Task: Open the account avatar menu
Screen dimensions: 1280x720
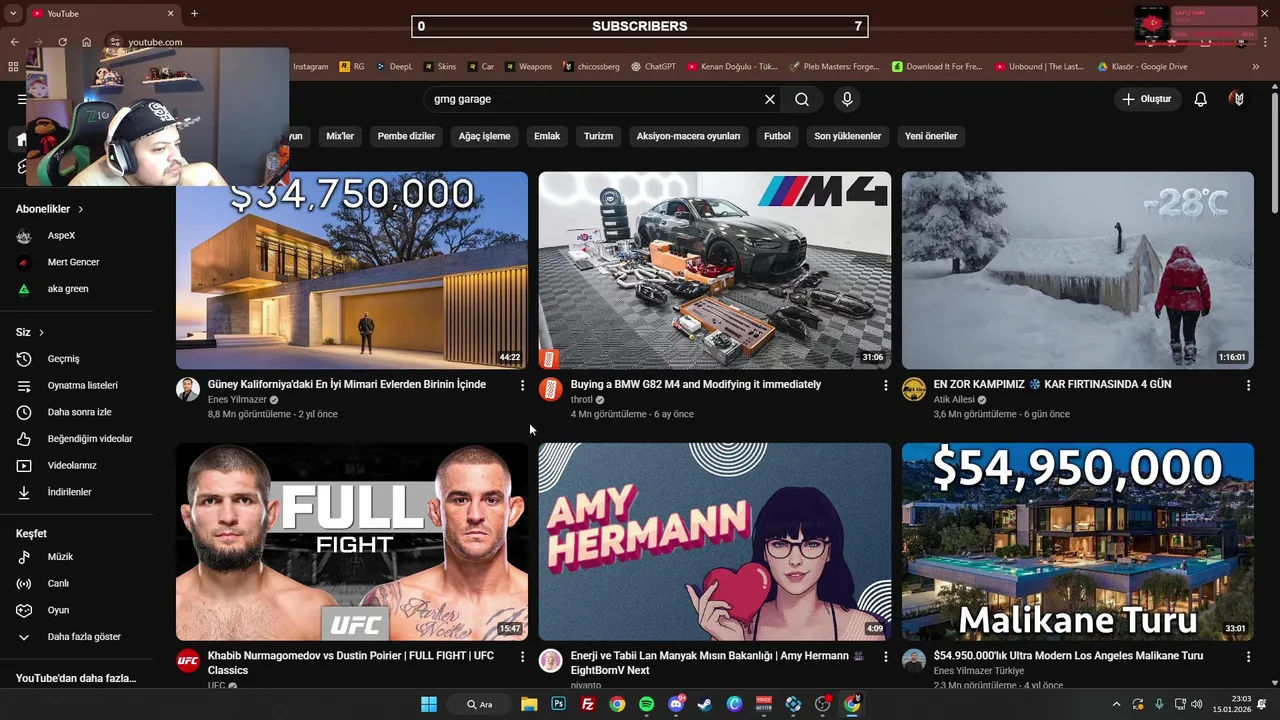Action: coord(1238,99)
